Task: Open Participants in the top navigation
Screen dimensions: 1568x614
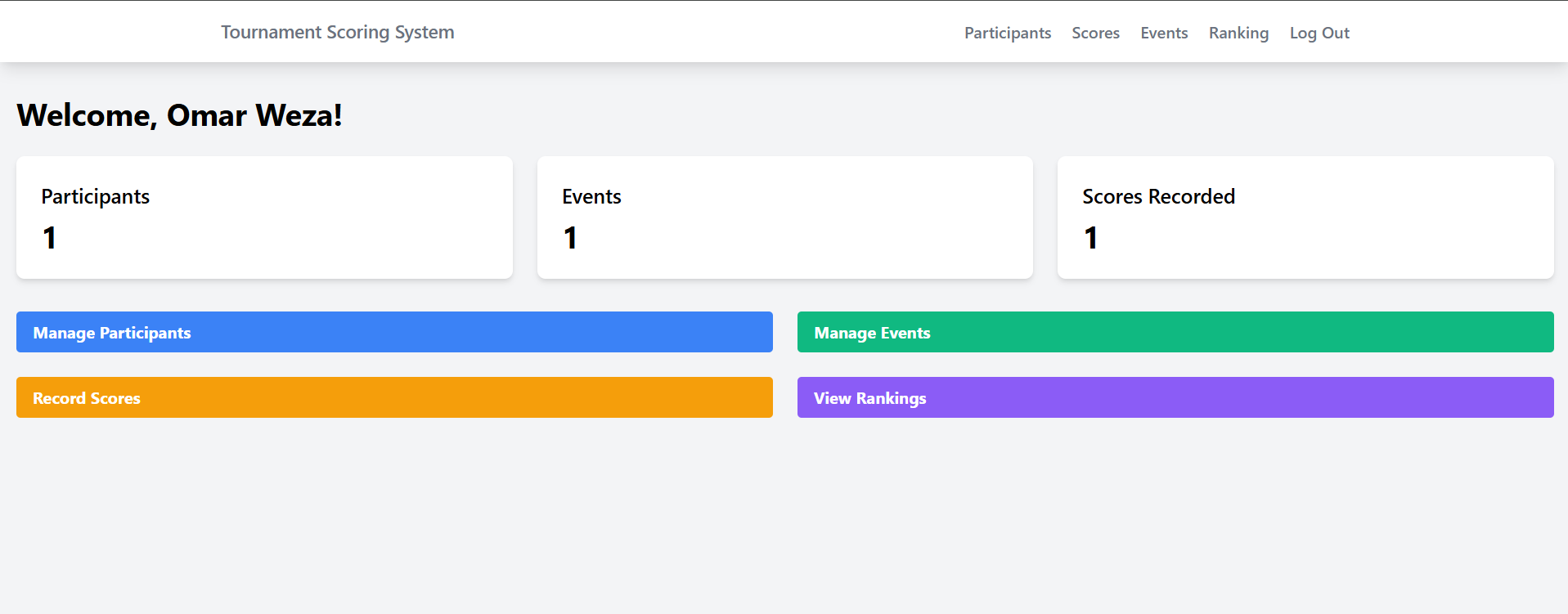Action: click(1007, 33)
